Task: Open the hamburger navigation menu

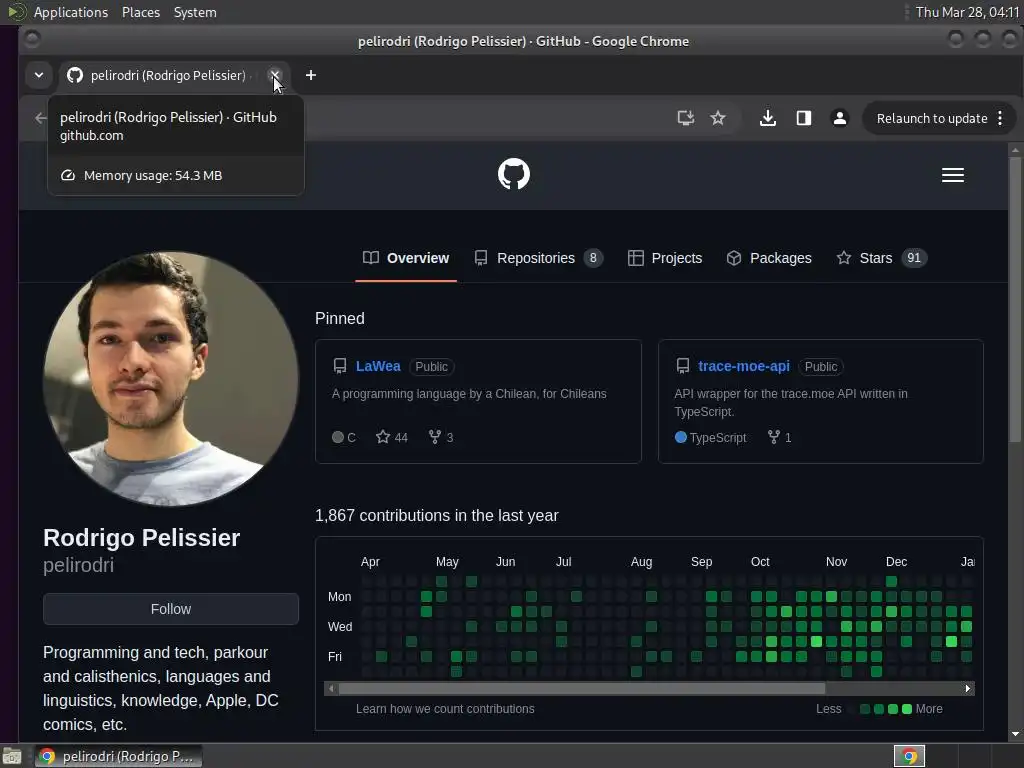Action: [953, 175]
